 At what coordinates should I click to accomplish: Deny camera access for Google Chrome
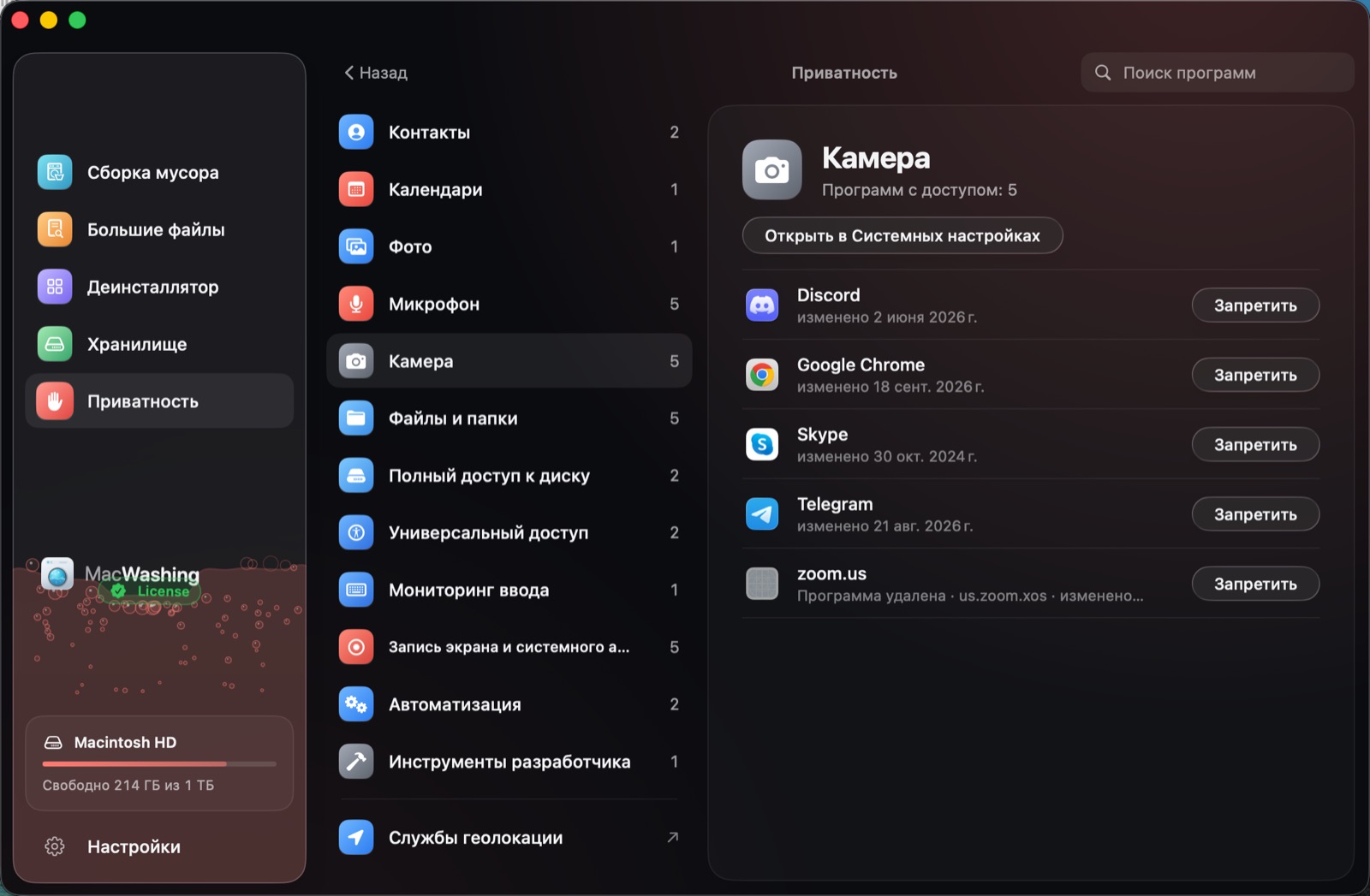coord(1255,375)
